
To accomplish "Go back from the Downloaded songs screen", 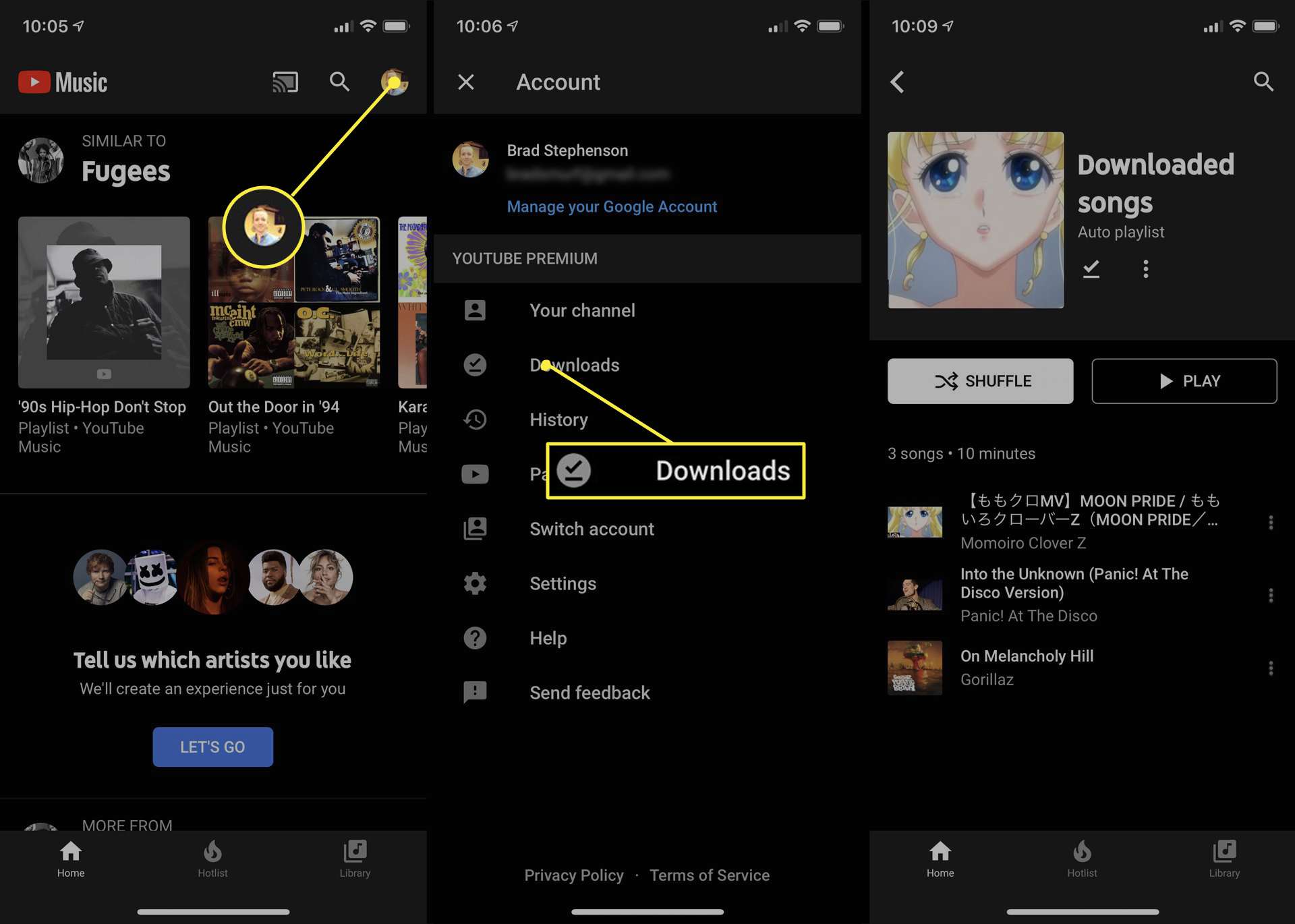I will (897, 82).
